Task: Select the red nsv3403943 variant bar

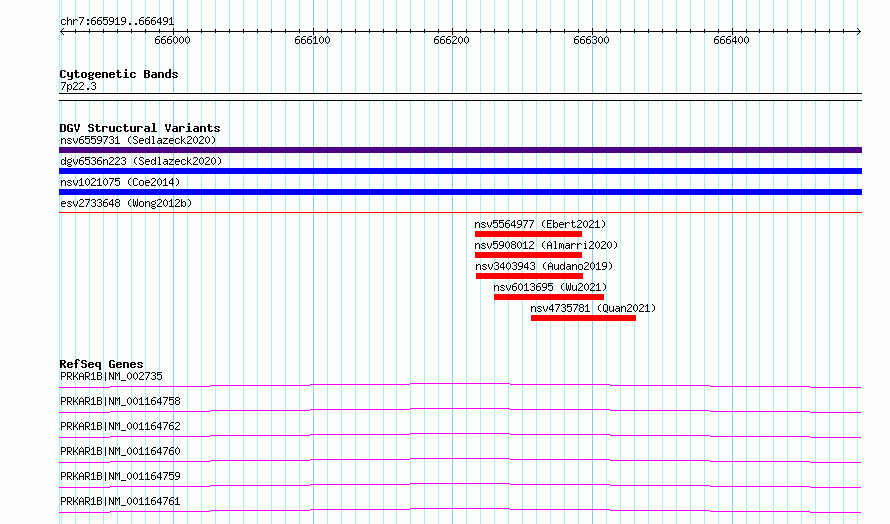Action: coord(530,276)
